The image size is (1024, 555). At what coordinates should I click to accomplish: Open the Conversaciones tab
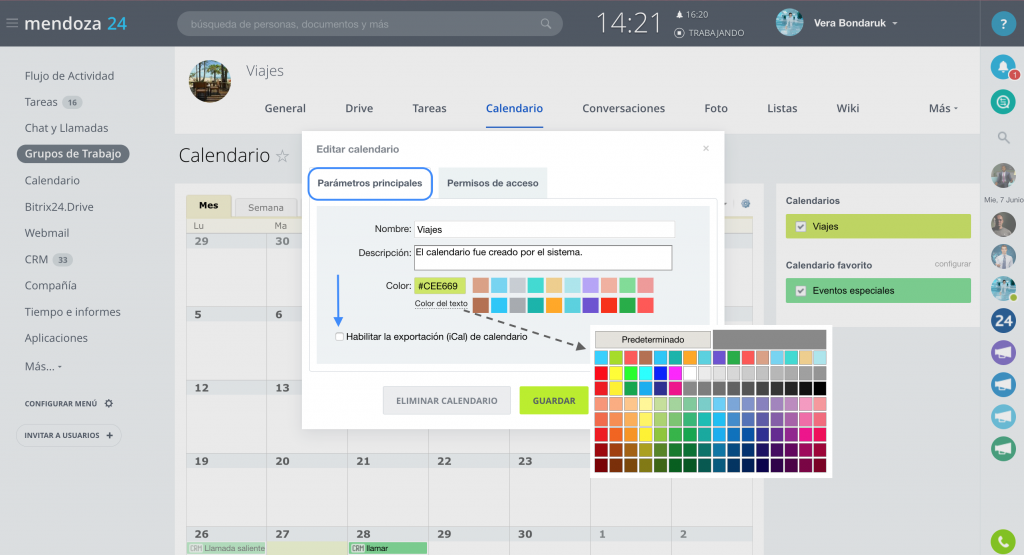624,108
